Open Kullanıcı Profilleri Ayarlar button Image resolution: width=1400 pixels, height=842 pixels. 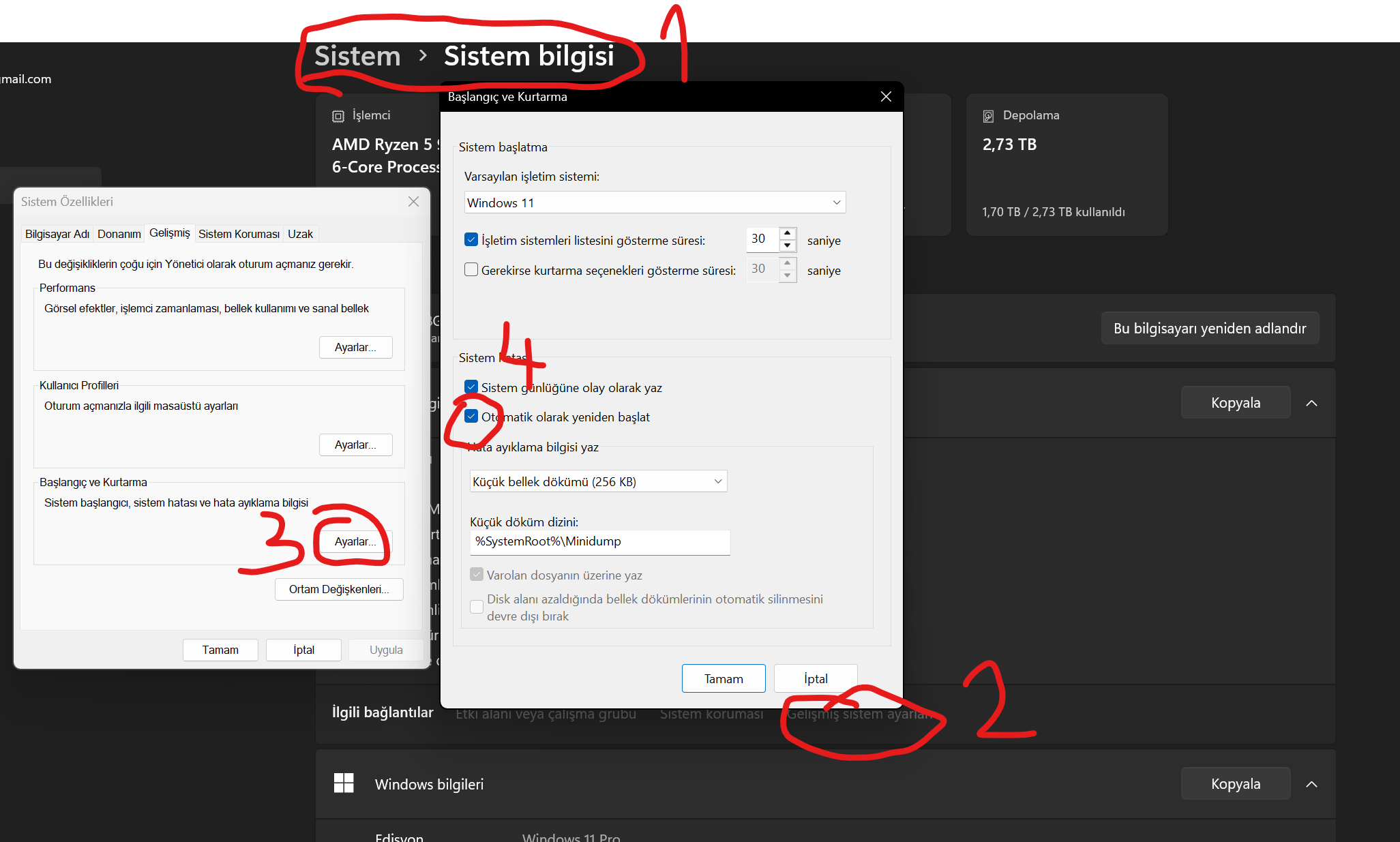(x=355, y=445)
